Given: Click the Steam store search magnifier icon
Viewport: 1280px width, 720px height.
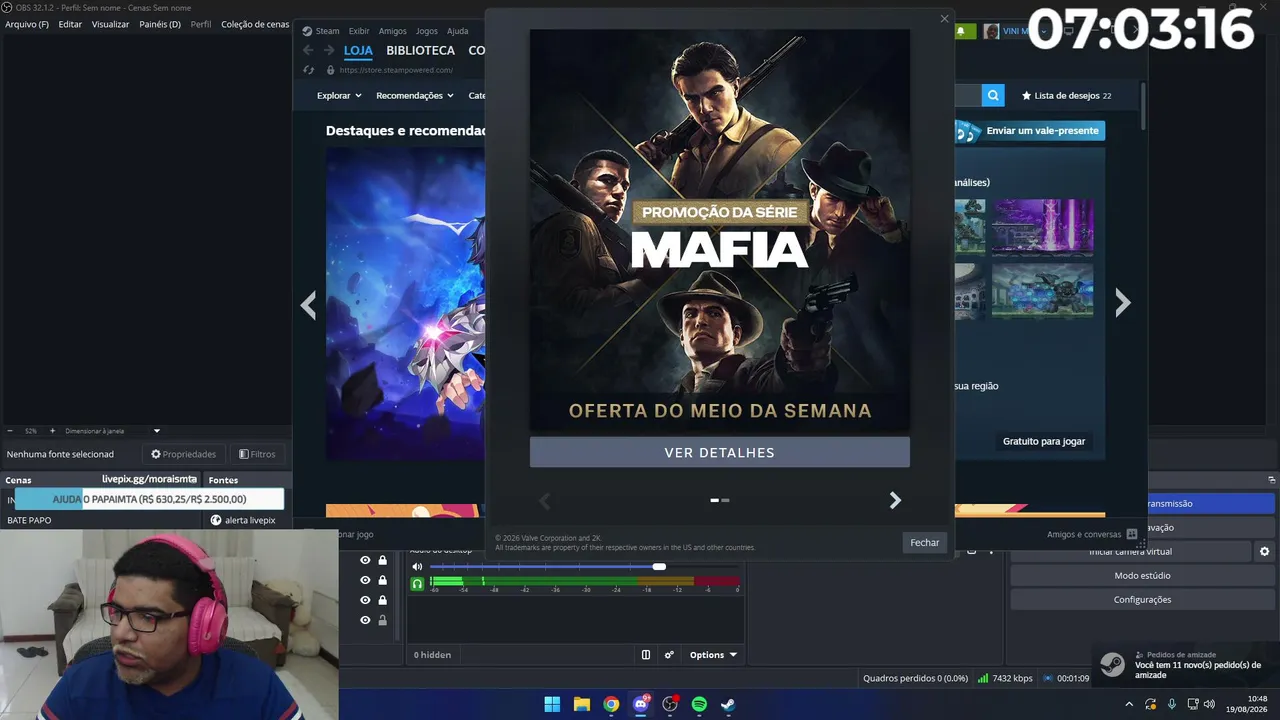Looking at the screenshot, I should 993,95.
